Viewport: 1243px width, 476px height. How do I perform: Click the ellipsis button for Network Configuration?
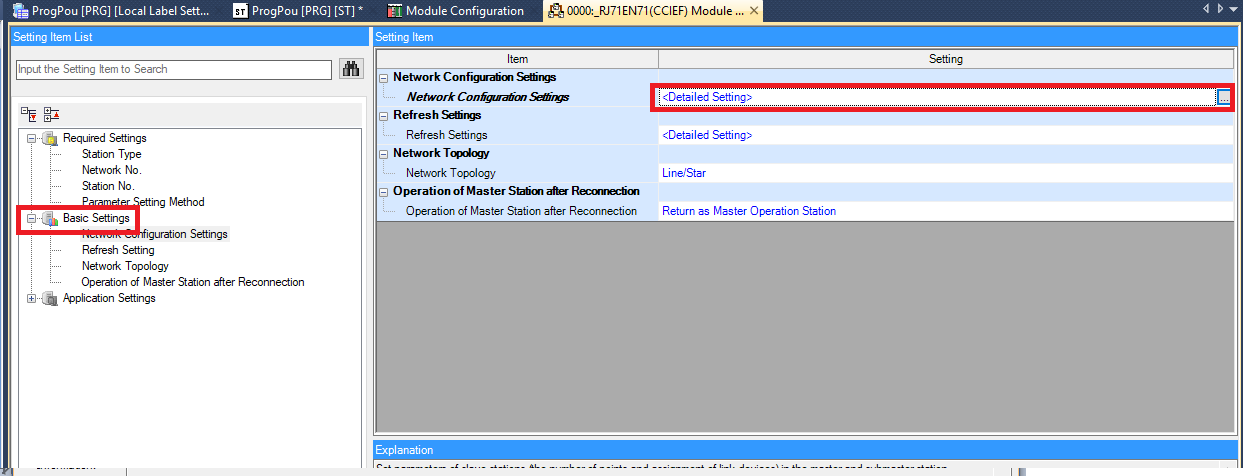point(1223,97)
